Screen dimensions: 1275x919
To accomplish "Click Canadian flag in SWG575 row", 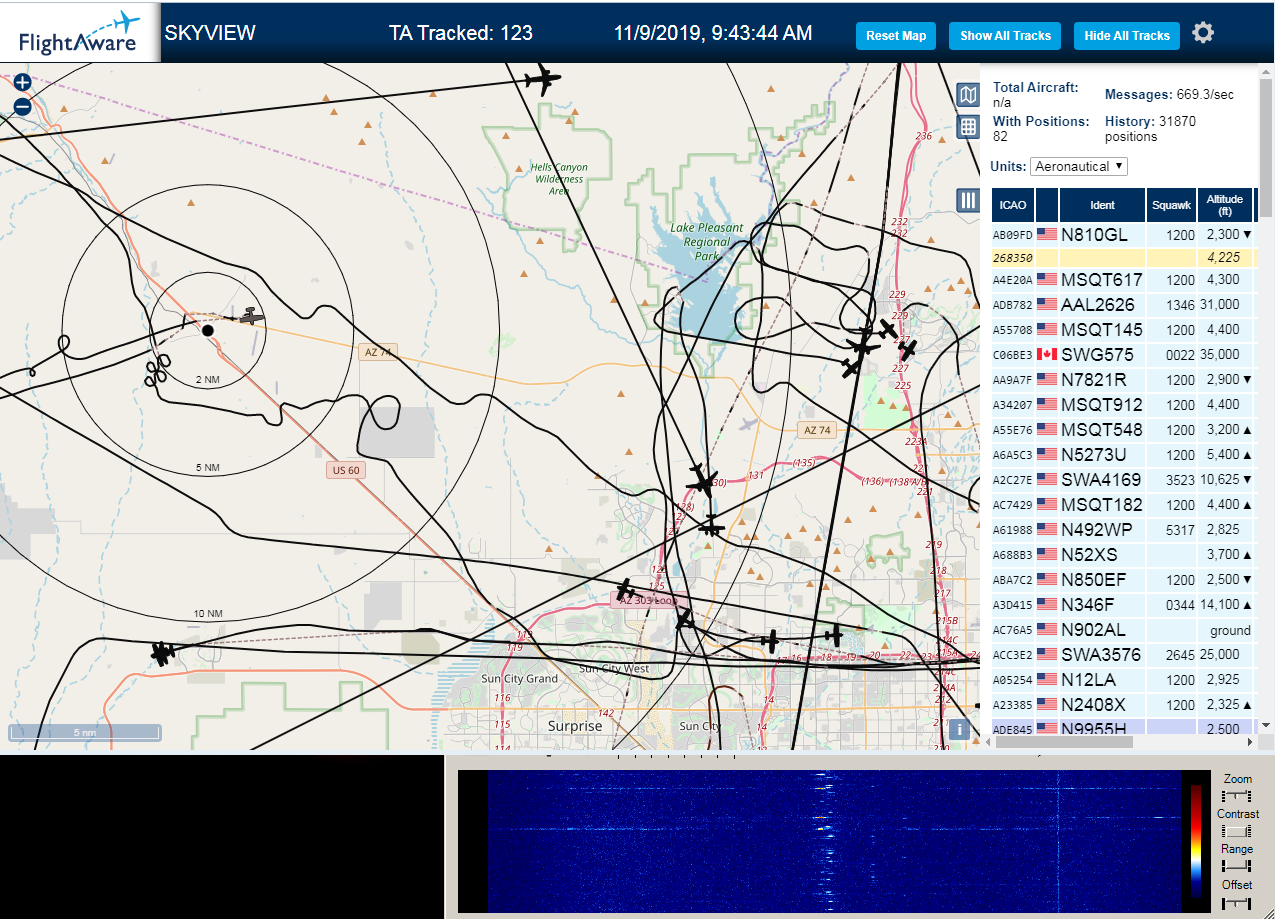I will 1047,354.
